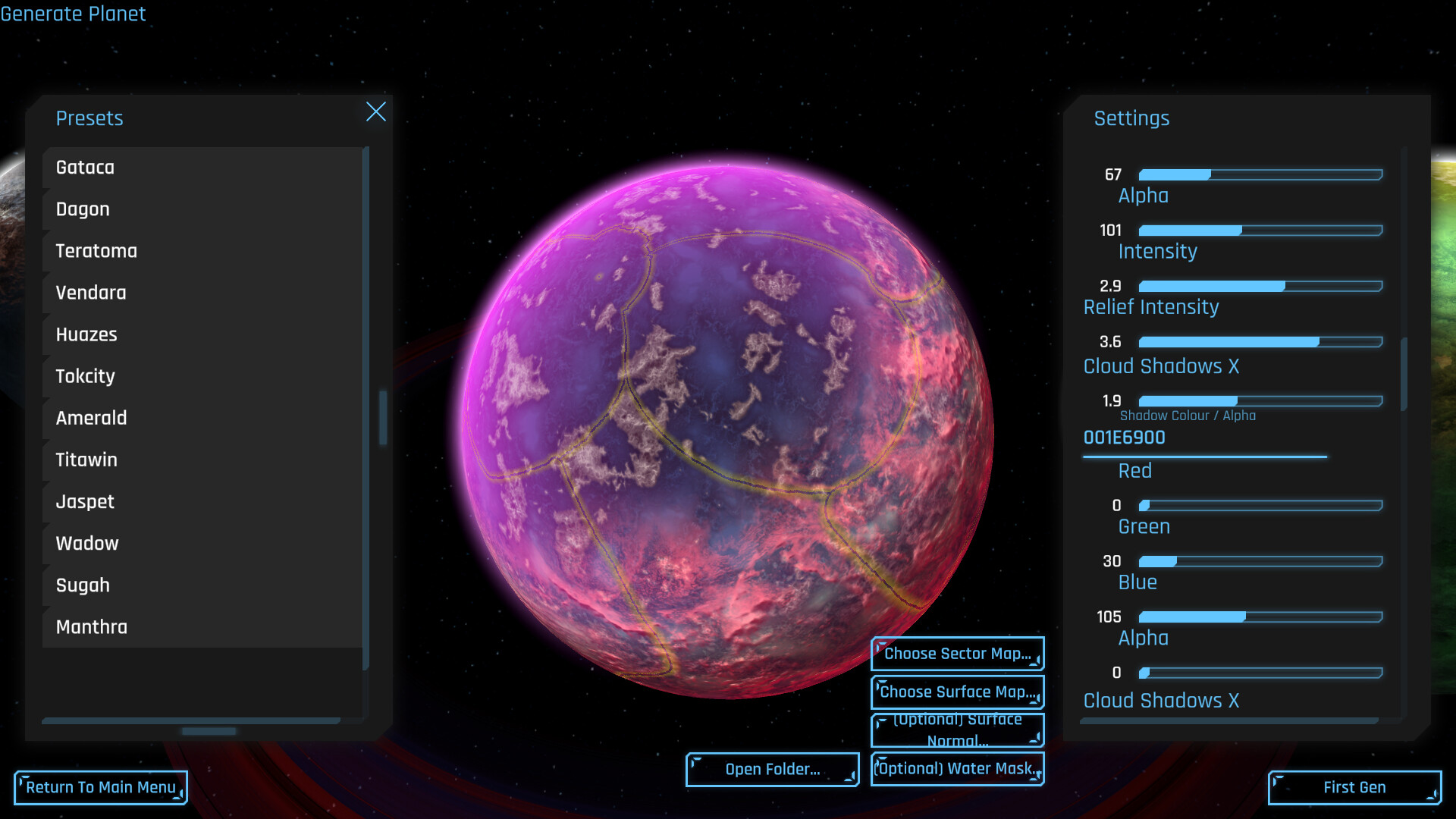Select the Tokcity preset
The image size is (1456, 819).
85,376
